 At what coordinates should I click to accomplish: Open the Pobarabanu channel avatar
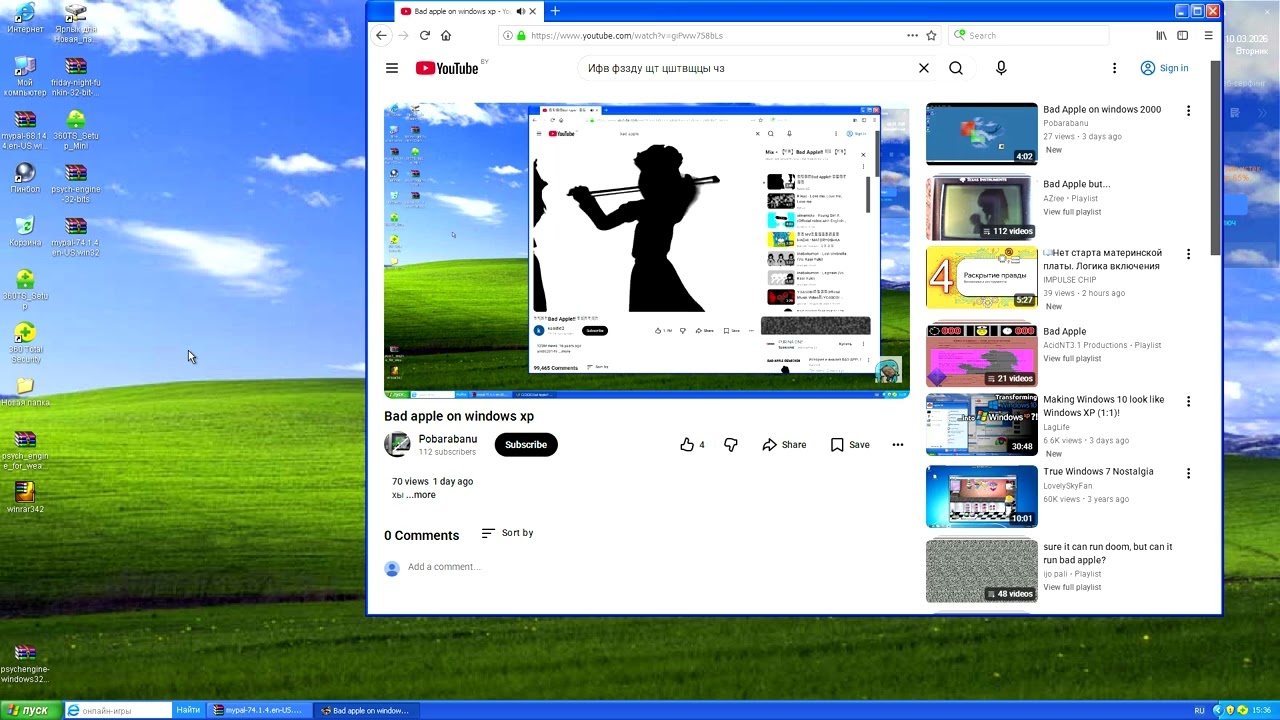tap(397, 444)
